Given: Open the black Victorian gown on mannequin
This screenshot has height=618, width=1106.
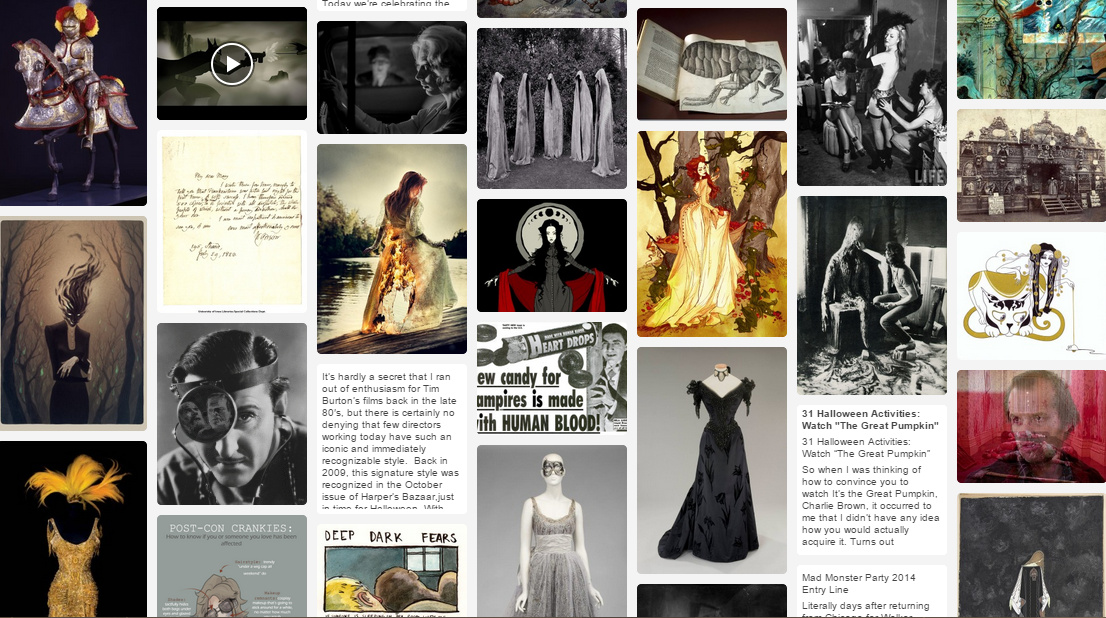Looking at the screenshot, I should coord(712,460).
